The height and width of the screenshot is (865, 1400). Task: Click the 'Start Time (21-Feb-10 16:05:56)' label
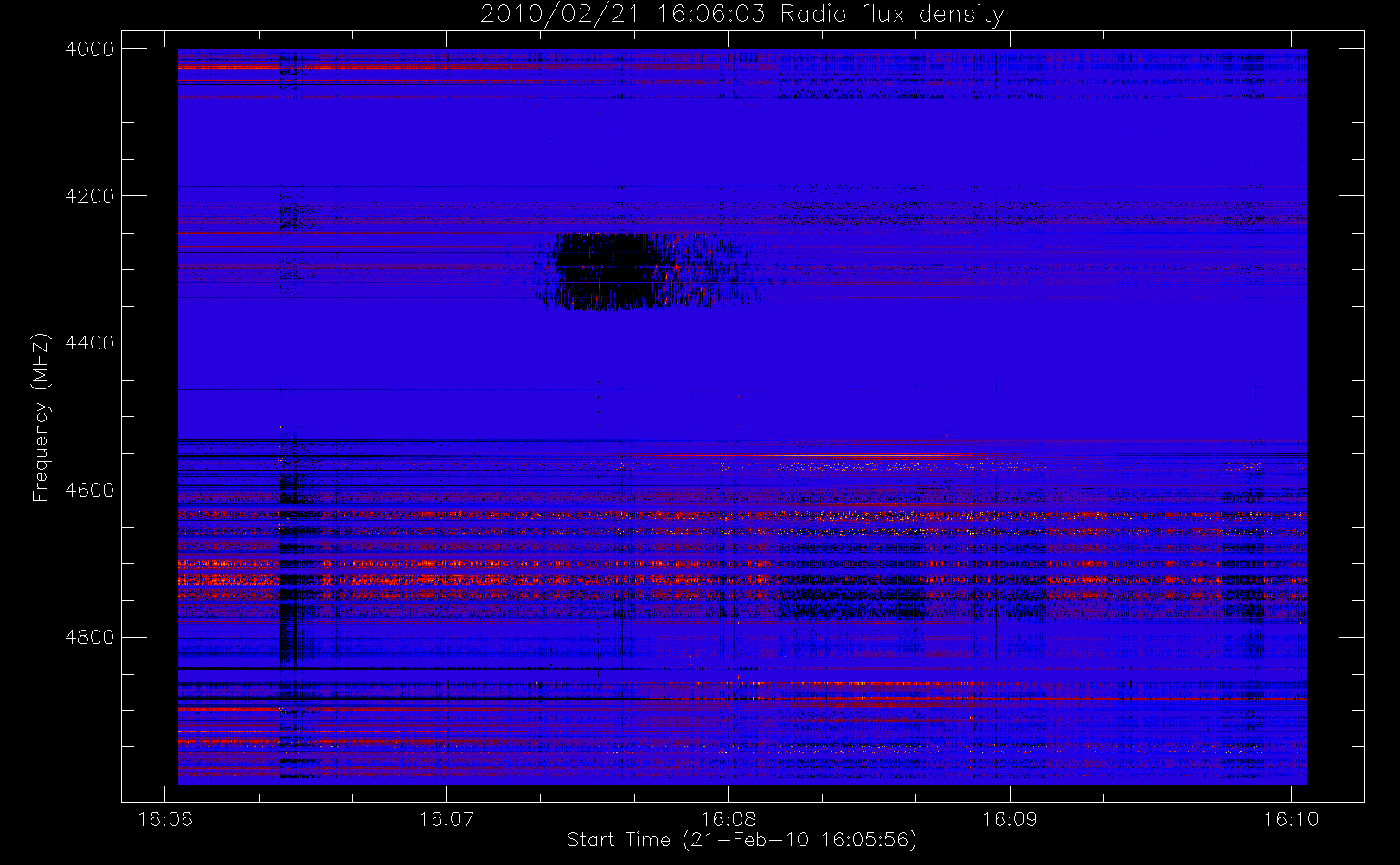tap(742, 840)
